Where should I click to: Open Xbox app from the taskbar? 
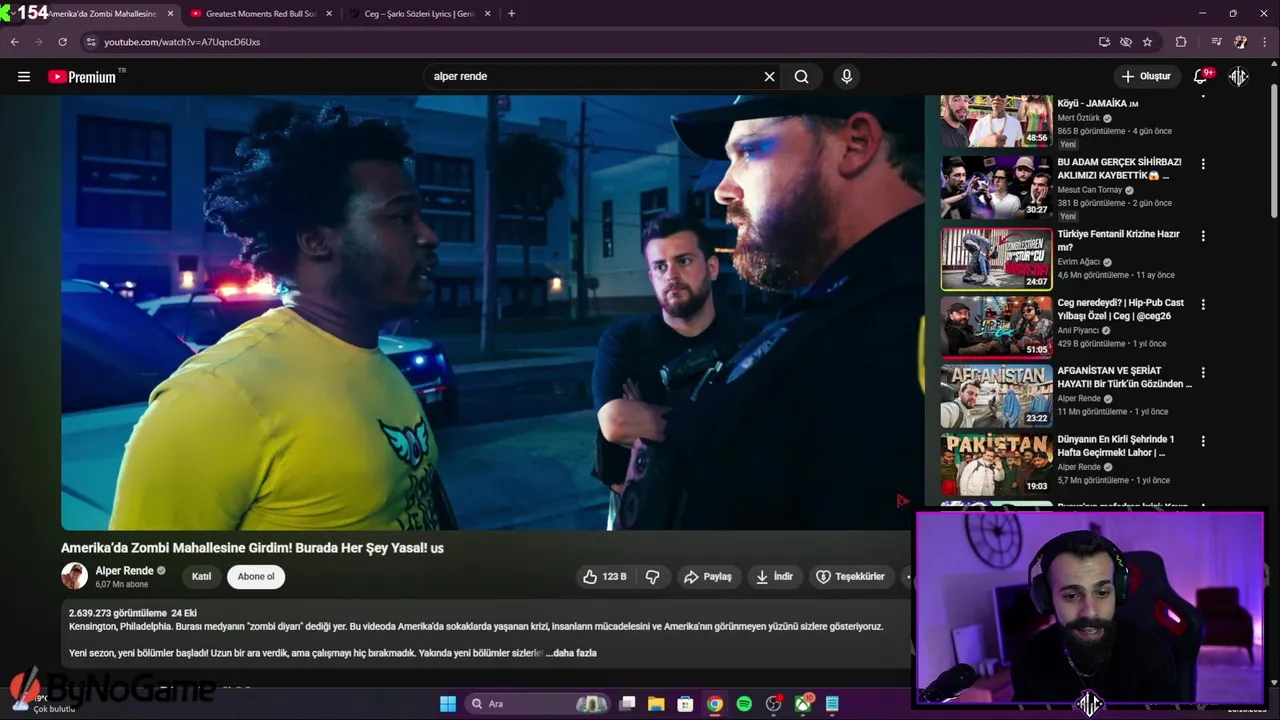tap(803, 704)
